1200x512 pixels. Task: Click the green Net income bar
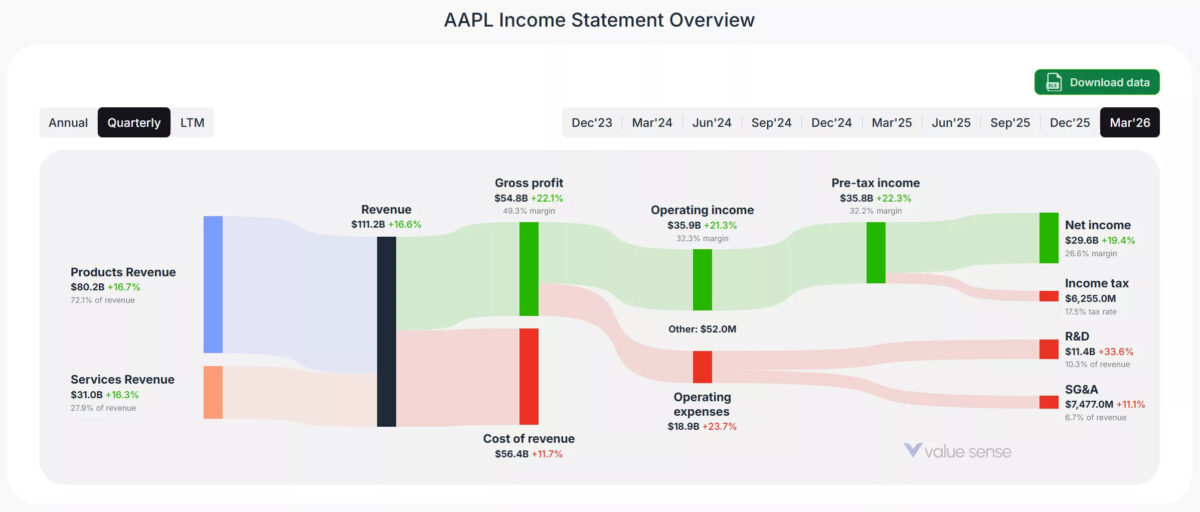[1048, 238]
